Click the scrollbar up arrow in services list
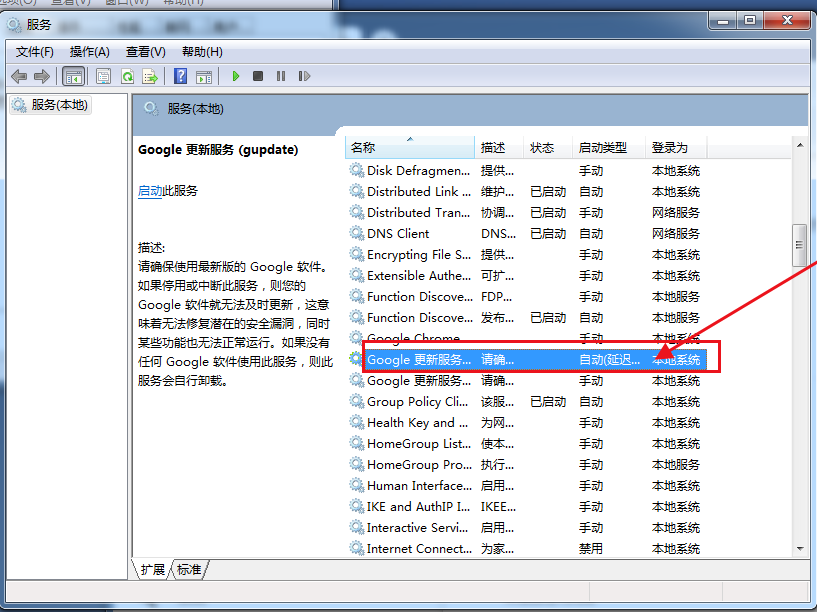817x612 pixels. coord(800,145)
